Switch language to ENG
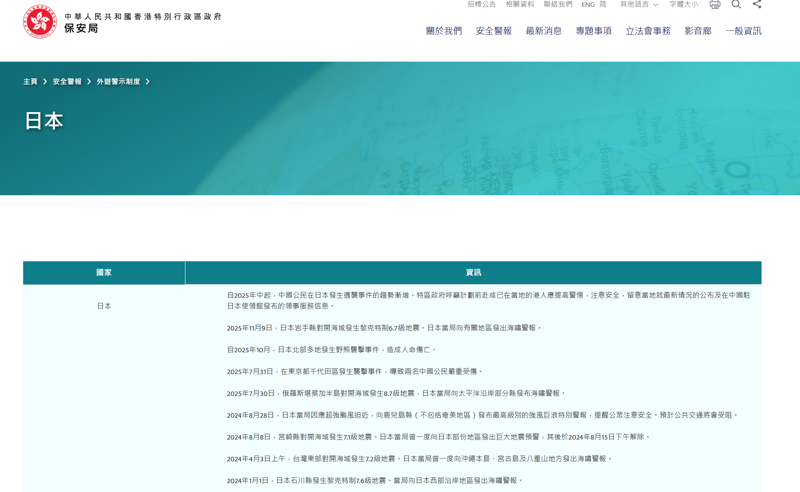Image resolution: width=800 pixels, height=492 pixels. [588, 5]
